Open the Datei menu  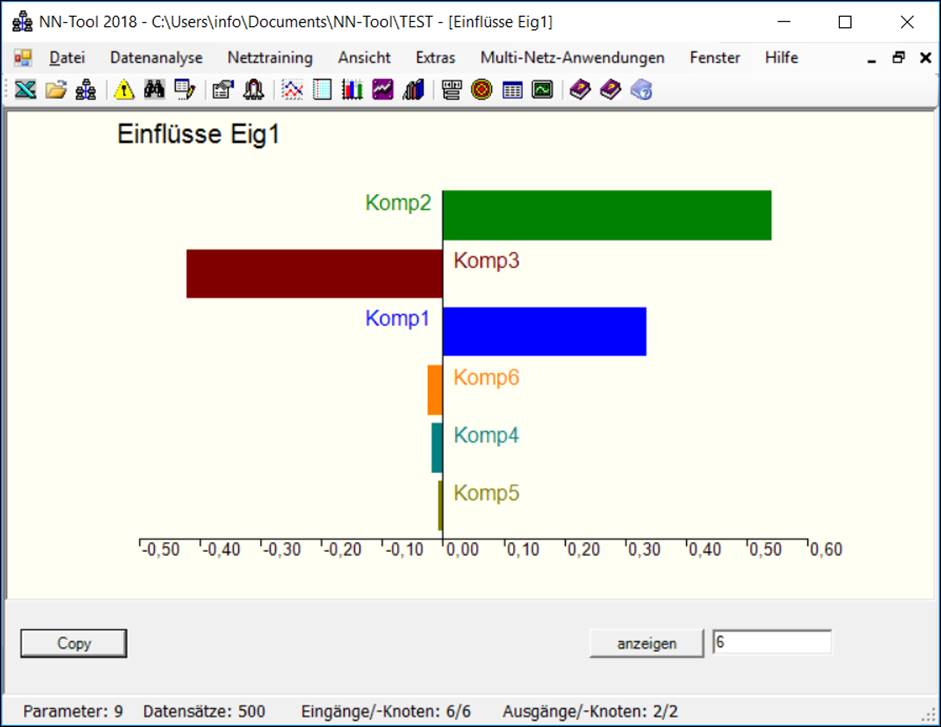click(67, 58)
